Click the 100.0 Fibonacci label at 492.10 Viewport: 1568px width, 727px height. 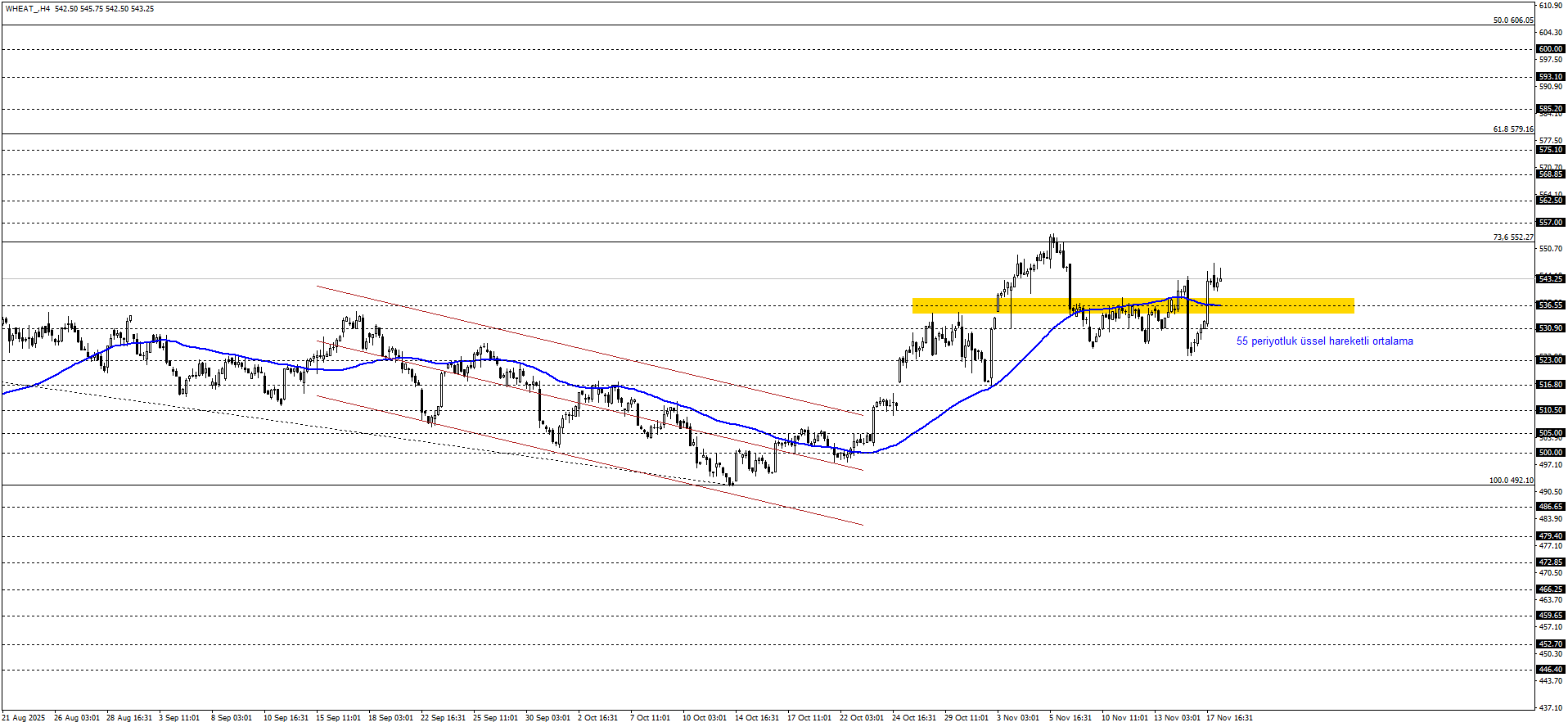click(1511, 481)
